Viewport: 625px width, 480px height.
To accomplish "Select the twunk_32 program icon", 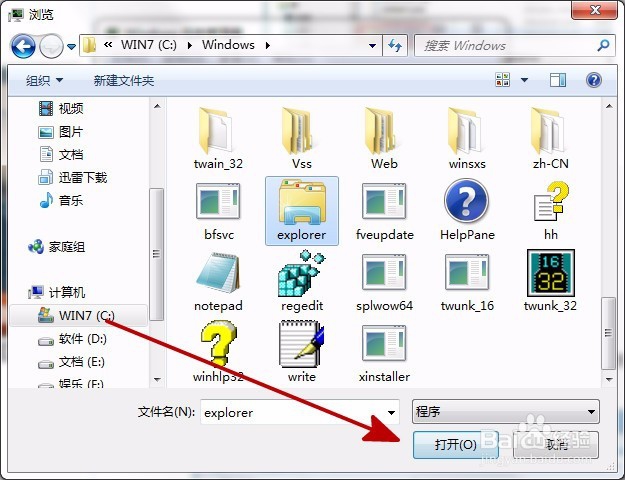I will click(550, 281).
